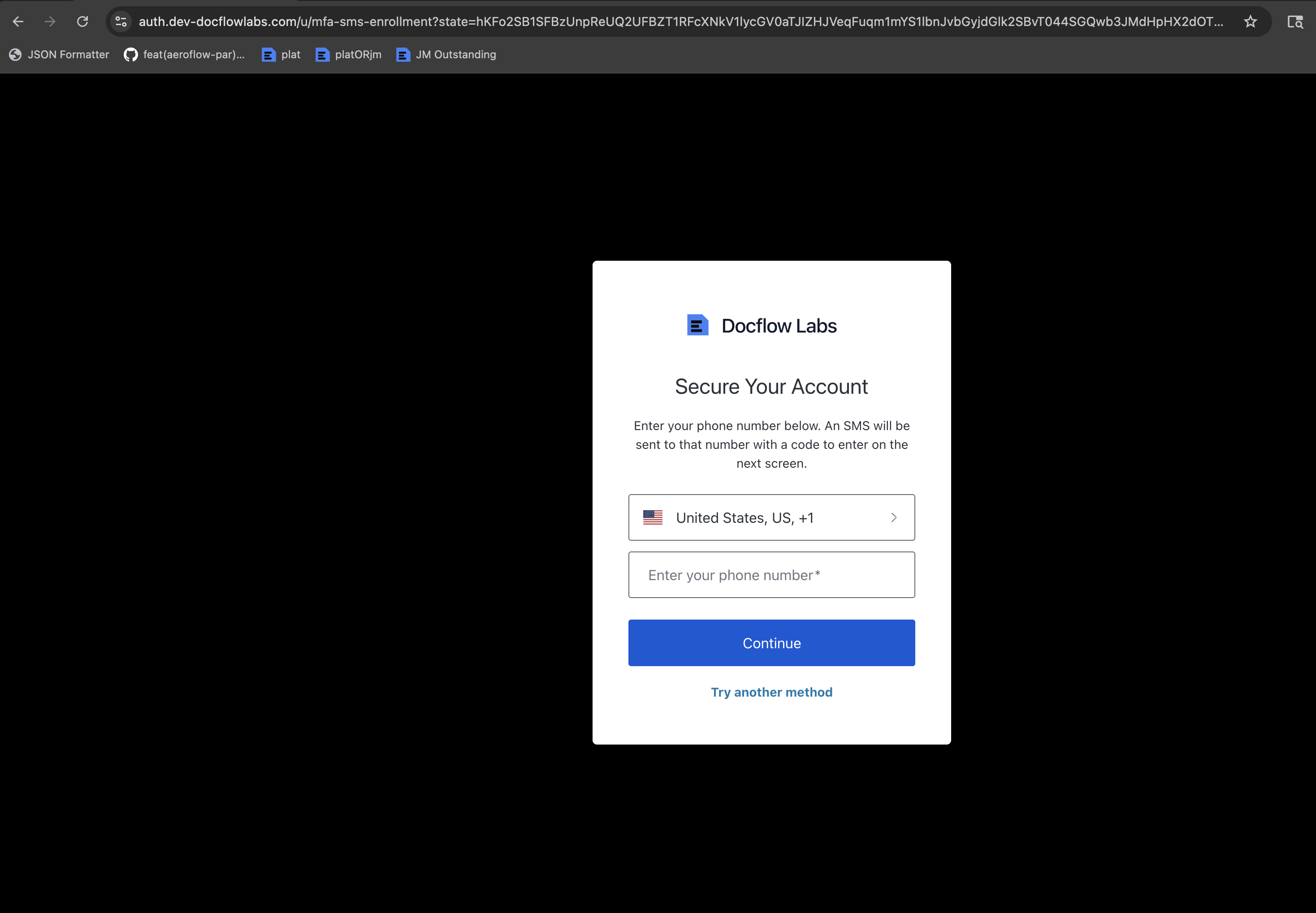This screenshot has width=1316, height=913.
Task: Click the Docflow Labs brand name text
Action: click(779, 326)
